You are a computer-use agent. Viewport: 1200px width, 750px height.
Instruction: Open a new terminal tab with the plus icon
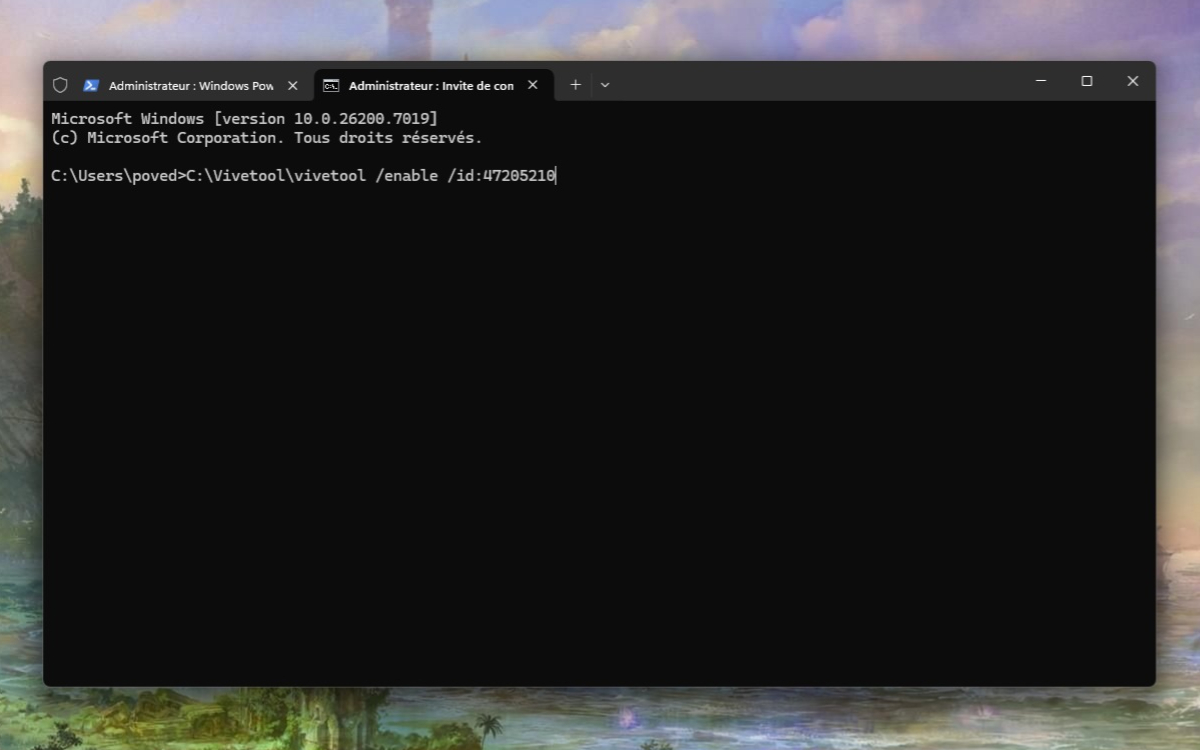coord(575,85)
